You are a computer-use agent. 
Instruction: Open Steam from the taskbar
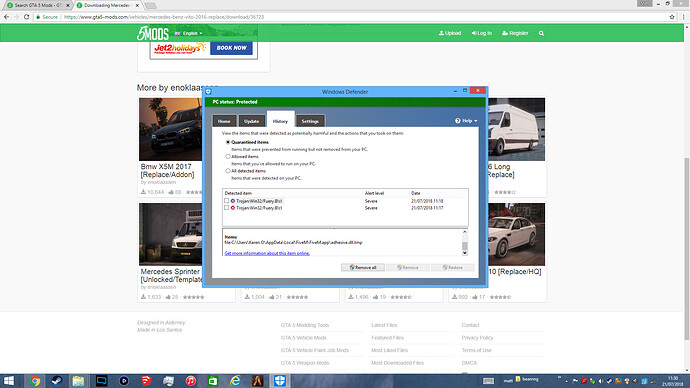point(57,381)
